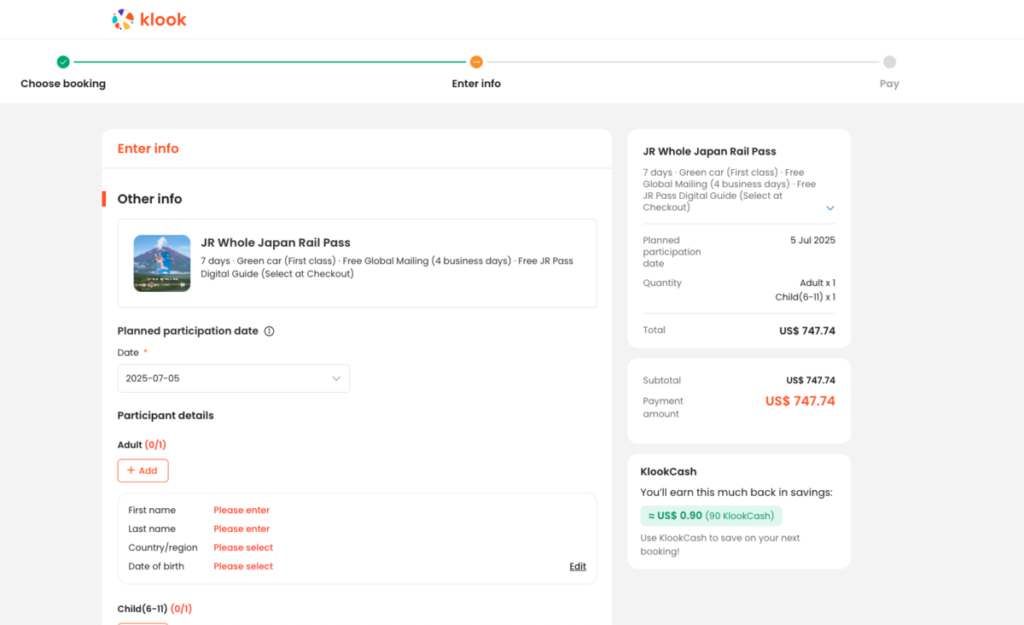Click the orange 'Enter info' section heading
1024x625 pixels.
[148, 149]
